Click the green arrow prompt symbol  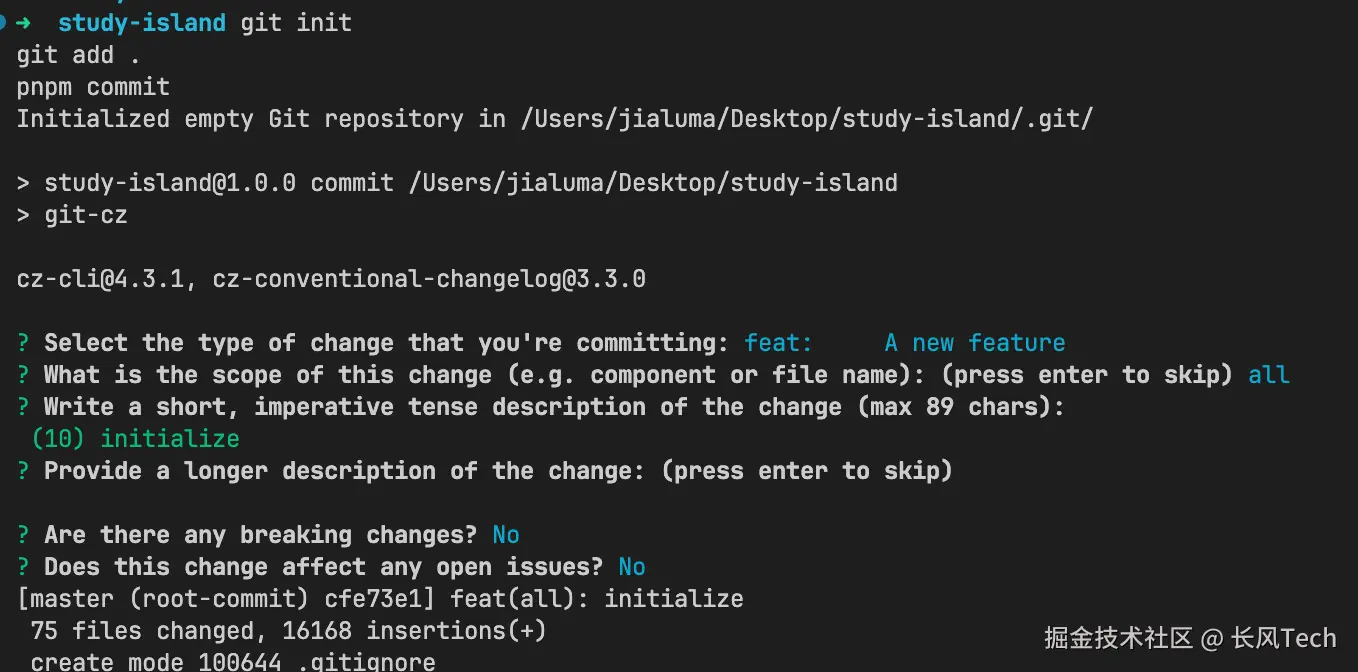pyautogui.click(x=23, y=22)
